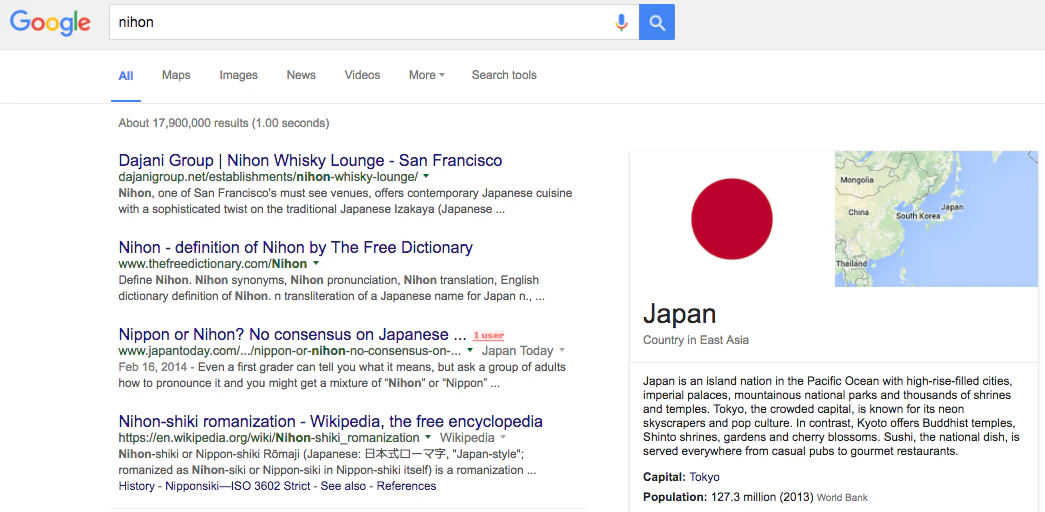The image size is (1045, 512).
Task: Click the 'Country in East Asia' subtitle
Action: click(x=696, y=340)
